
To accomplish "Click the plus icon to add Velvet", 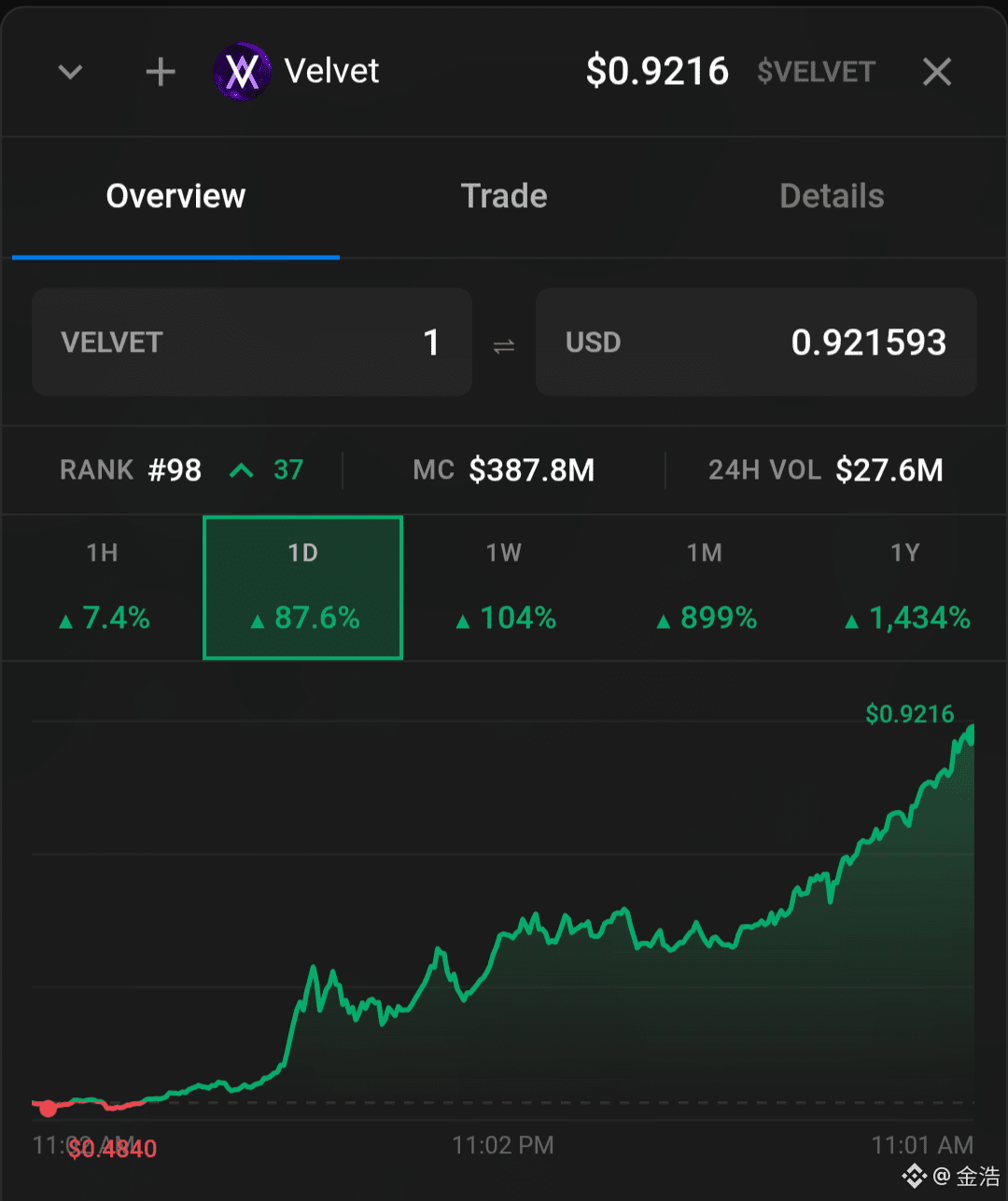I will point(161,72).
